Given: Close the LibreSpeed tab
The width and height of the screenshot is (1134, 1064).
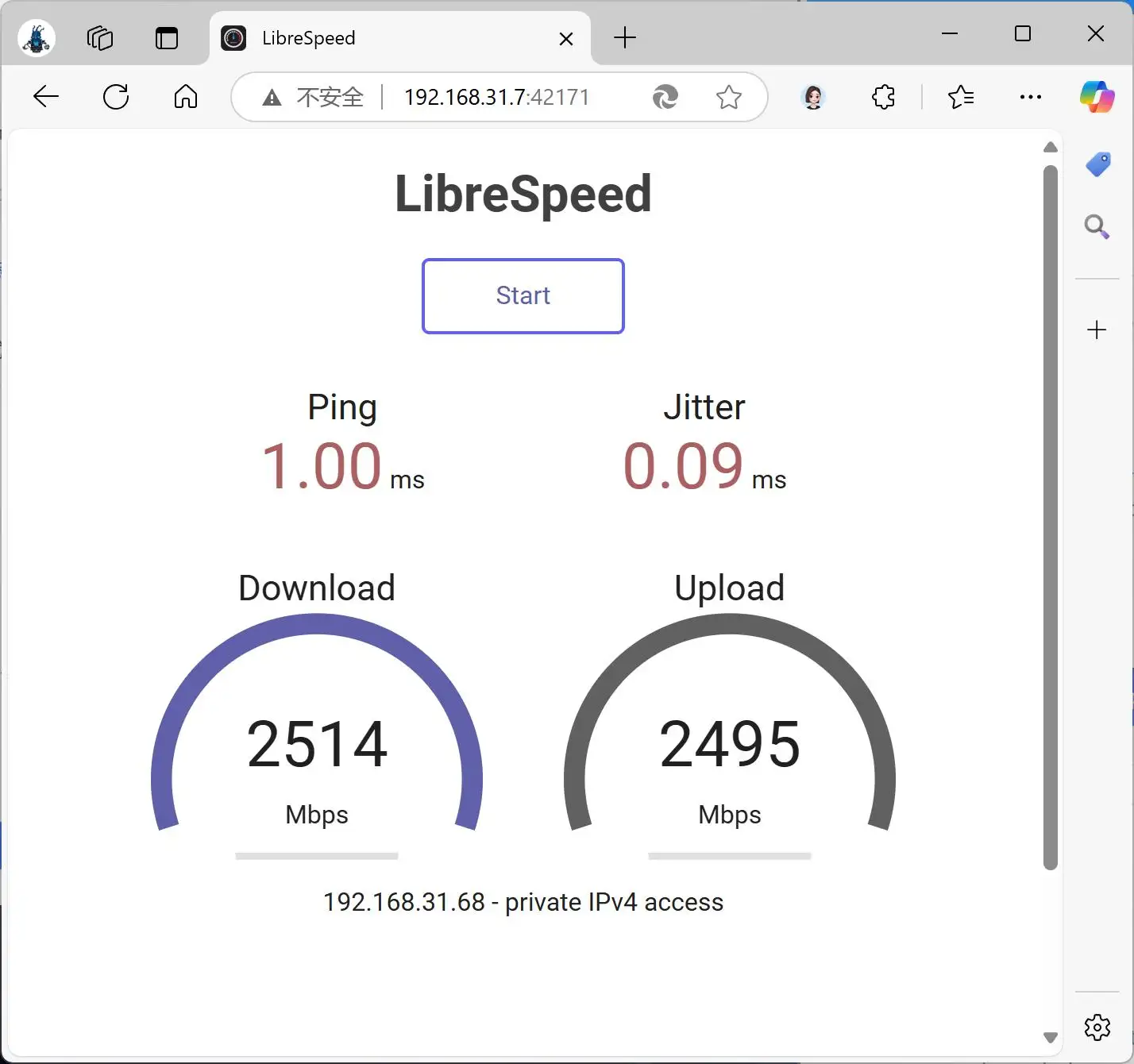Looking at the screenshot, I should (566, 39).
